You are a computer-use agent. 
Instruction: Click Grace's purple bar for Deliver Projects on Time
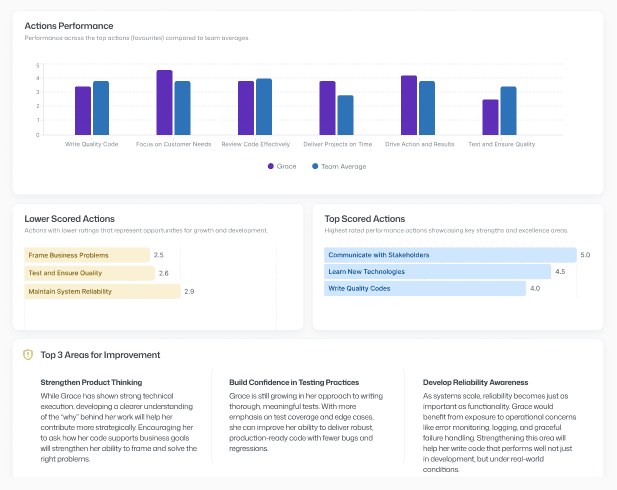click(x=327, y=108)
